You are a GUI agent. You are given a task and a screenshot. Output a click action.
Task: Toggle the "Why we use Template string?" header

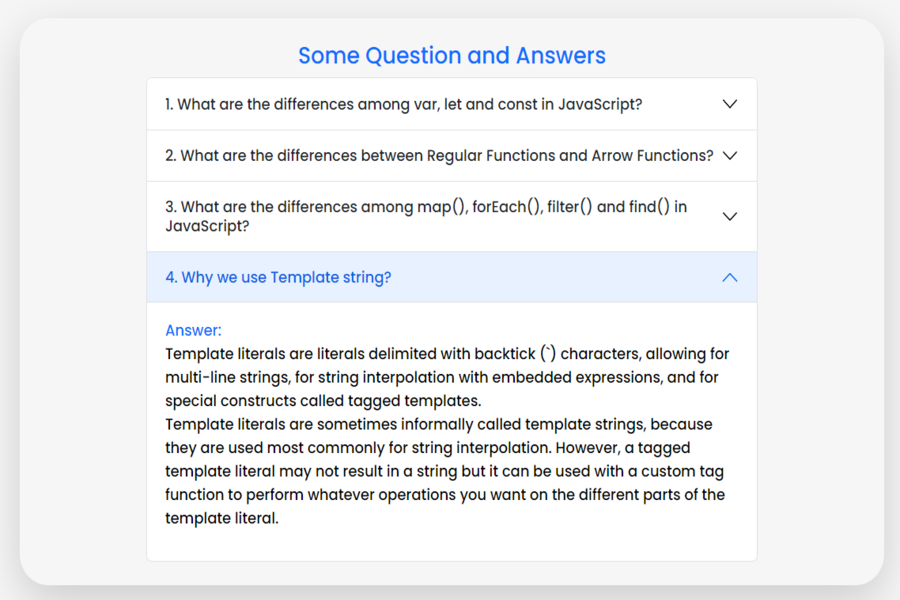[278, 277]
